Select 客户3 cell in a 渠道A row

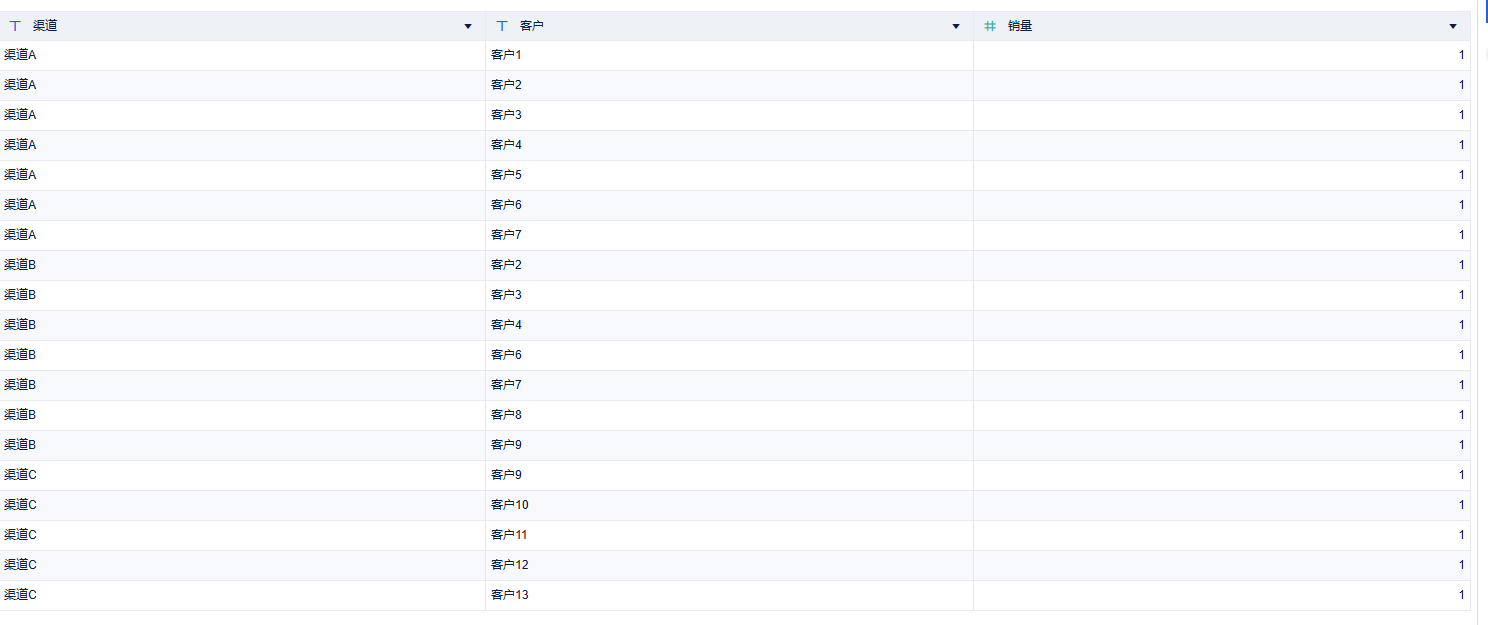[x=729, y=115]
